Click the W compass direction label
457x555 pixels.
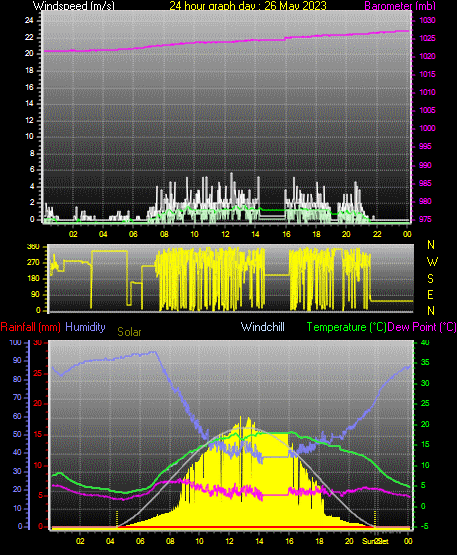point(432,262)
